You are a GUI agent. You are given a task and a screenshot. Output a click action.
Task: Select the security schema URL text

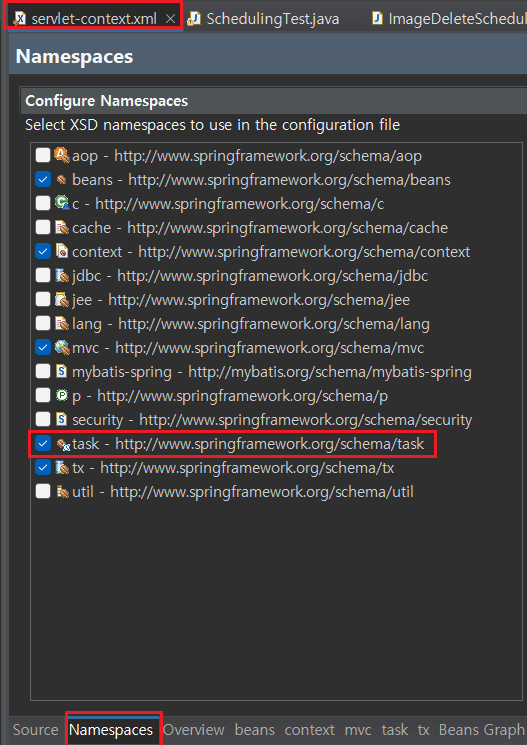tap(306, 420)
